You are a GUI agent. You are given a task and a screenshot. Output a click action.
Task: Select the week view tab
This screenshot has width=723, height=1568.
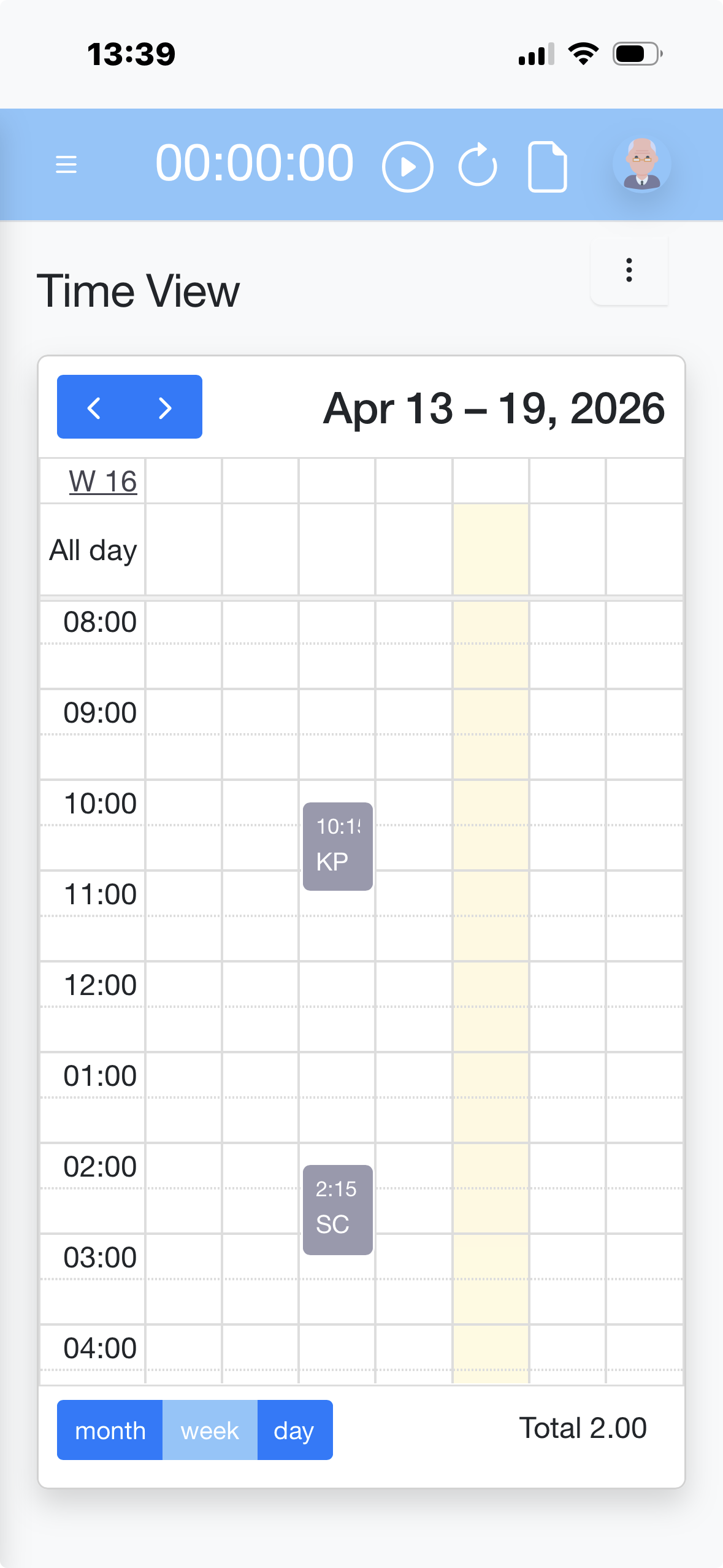pos(210,1430)
